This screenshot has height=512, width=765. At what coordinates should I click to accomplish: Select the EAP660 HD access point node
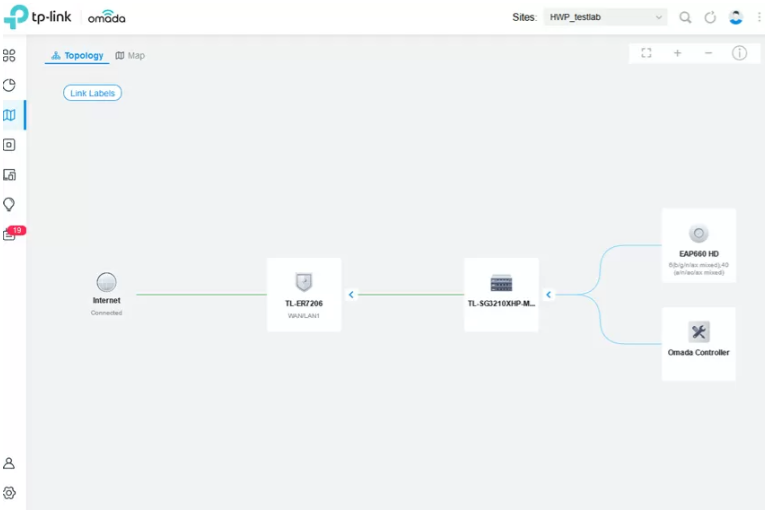click(699, 245)
